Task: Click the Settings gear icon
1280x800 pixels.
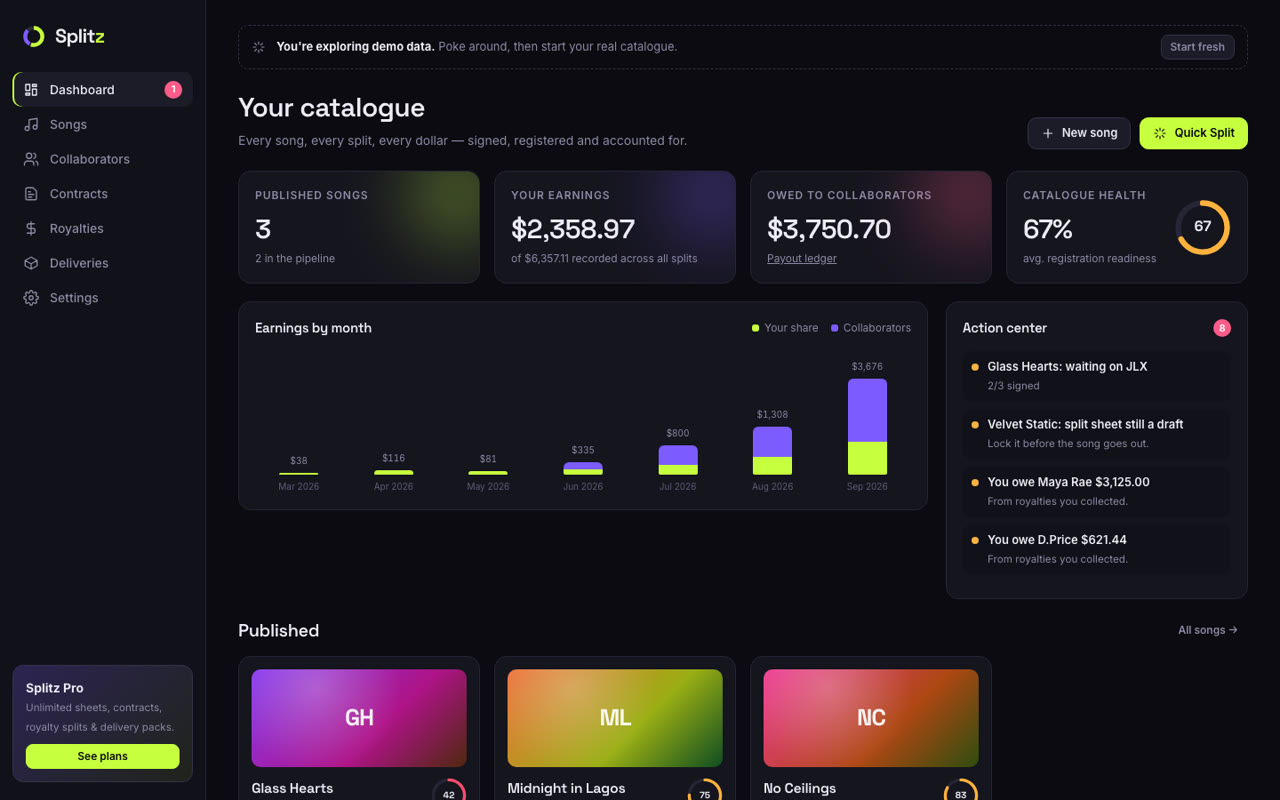Action: 31,298
